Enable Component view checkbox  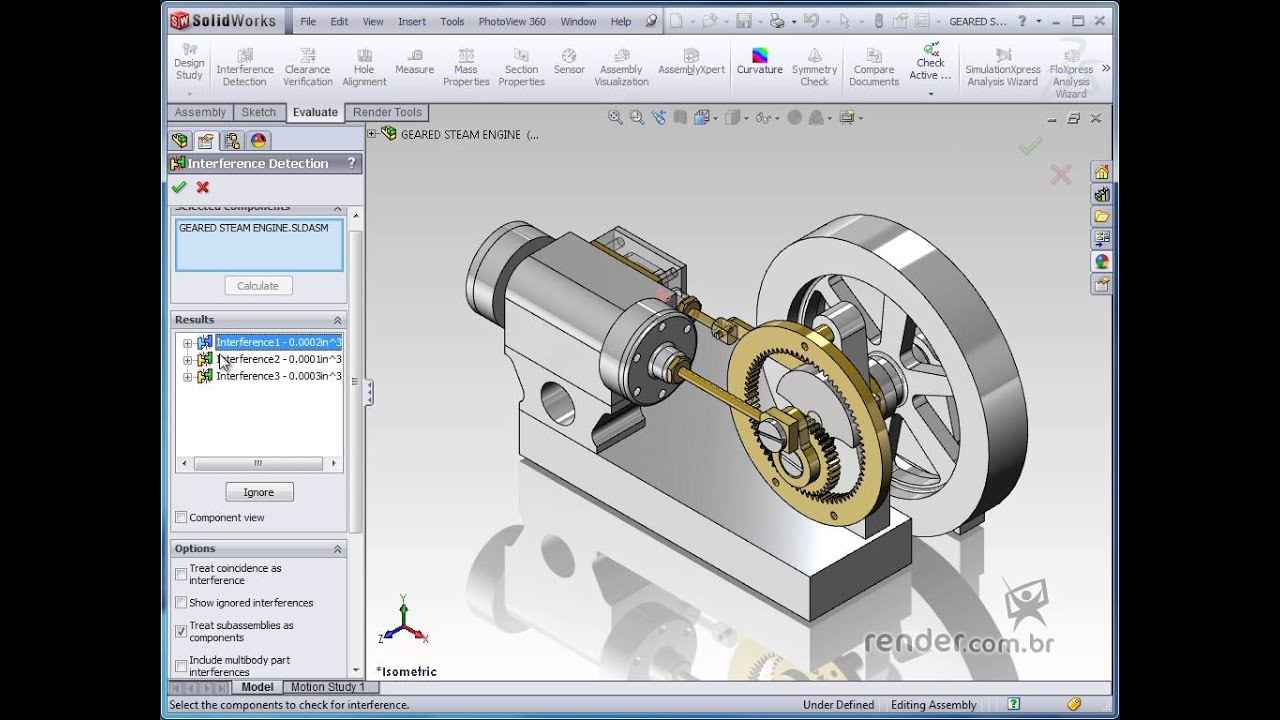[181, 518]
